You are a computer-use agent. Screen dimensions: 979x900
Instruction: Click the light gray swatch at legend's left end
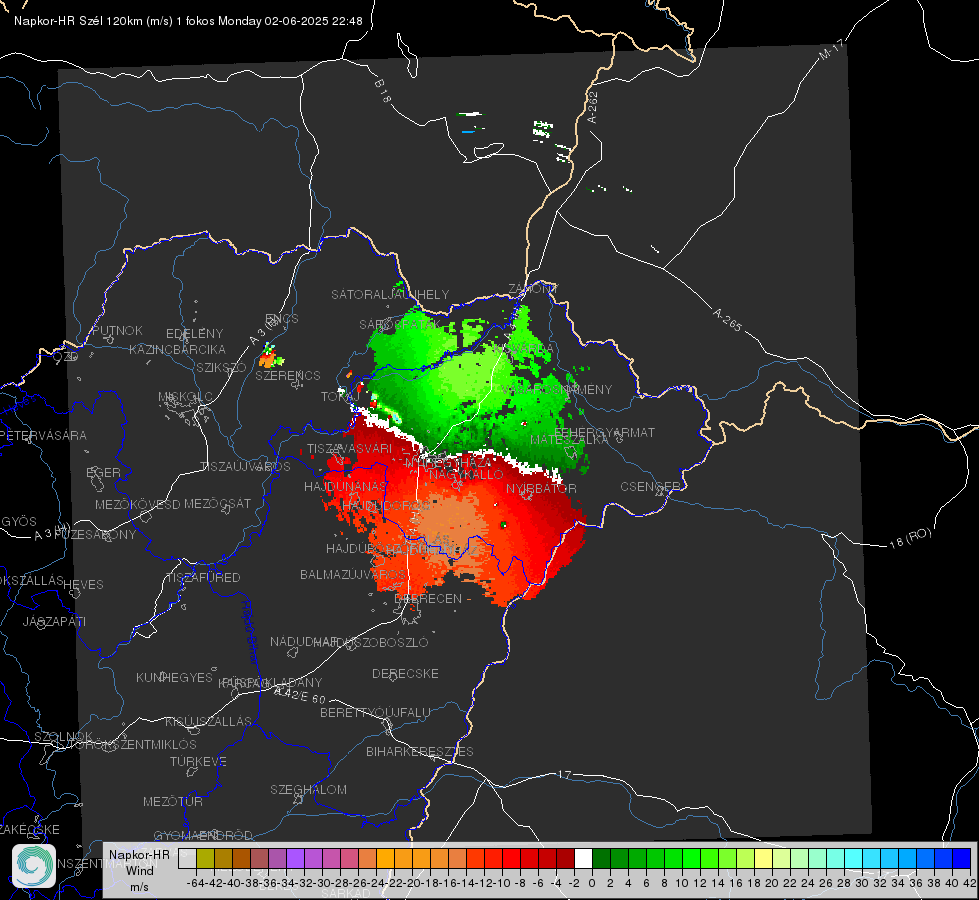[187, 858]
